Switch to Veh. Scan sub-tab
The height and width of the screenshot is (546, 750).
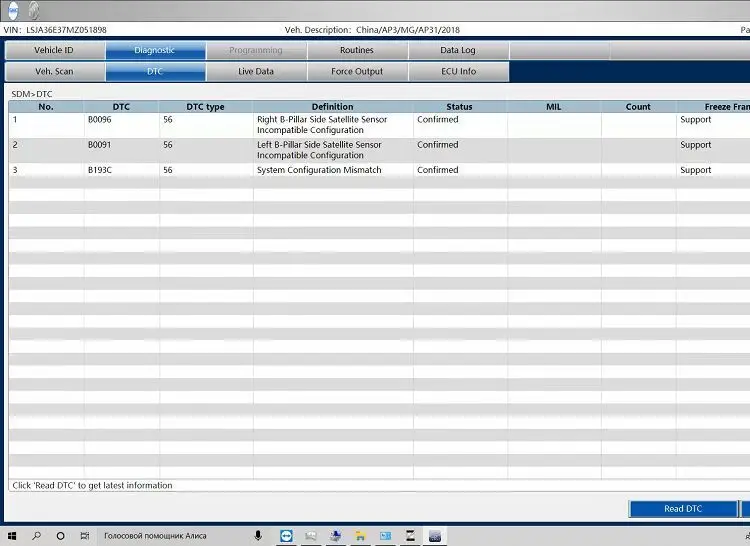tap(55, 72)
